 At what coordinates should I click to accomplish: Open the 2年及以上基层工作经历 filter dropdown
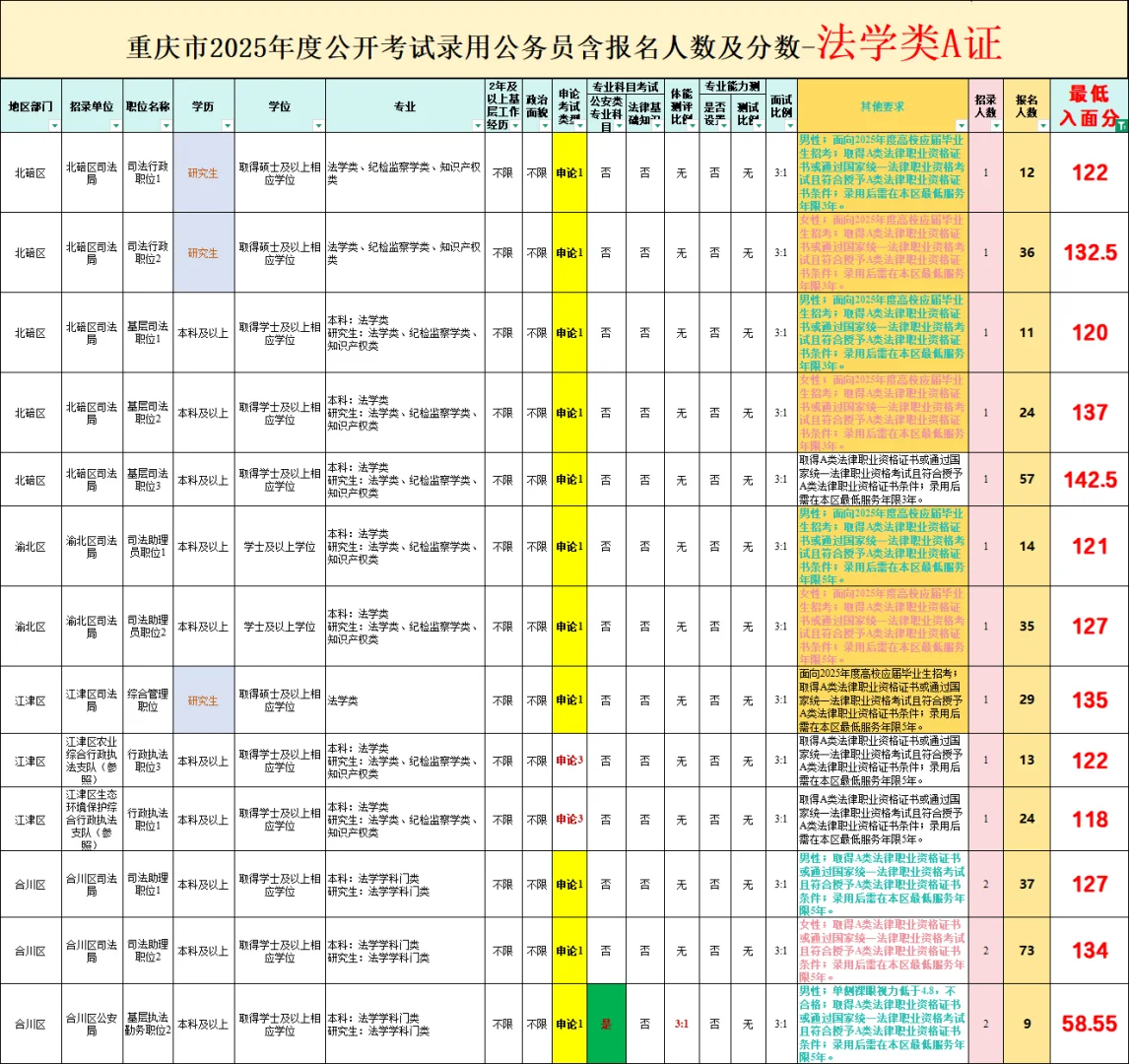point(515,126)
